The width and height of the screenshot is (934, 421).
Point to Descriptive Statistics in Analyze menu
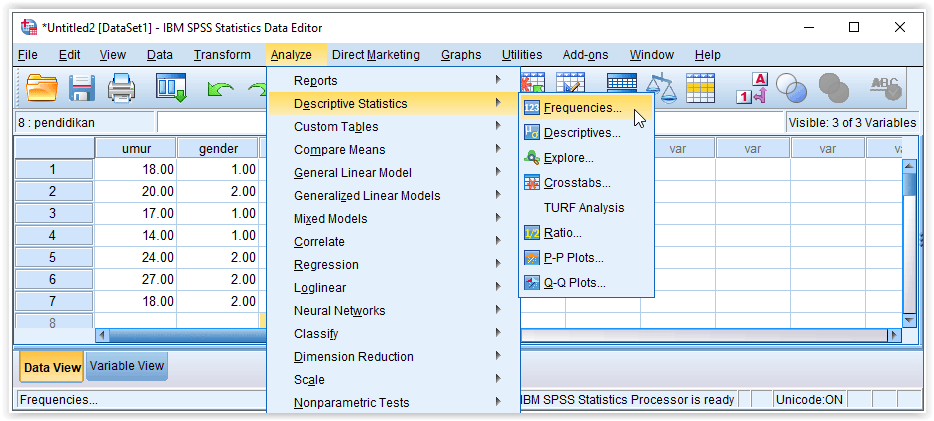click(x=393, y=104)
